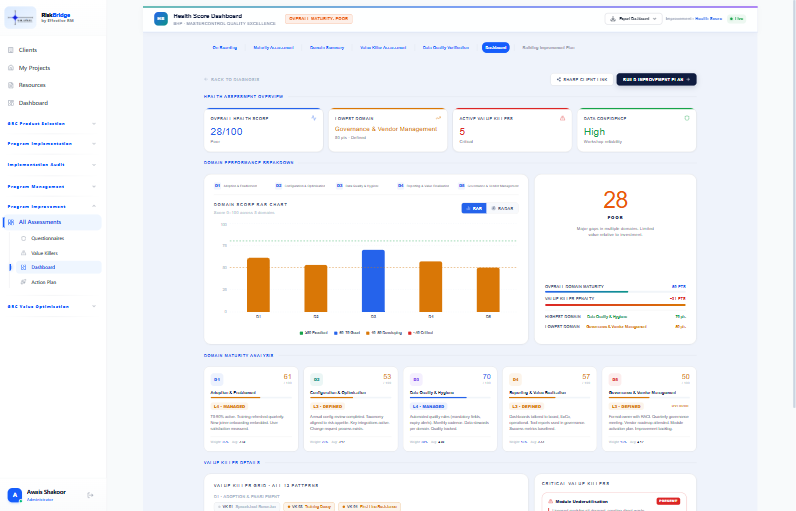Click the orange D1 bar in chart

[258, 285]
